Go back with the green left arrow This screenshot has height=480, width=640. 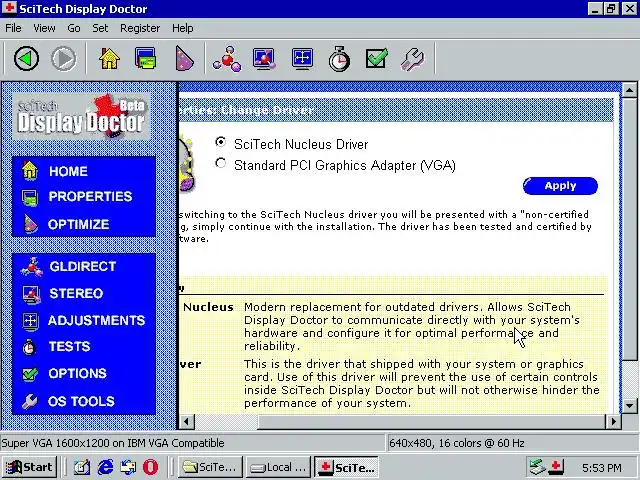27,59
